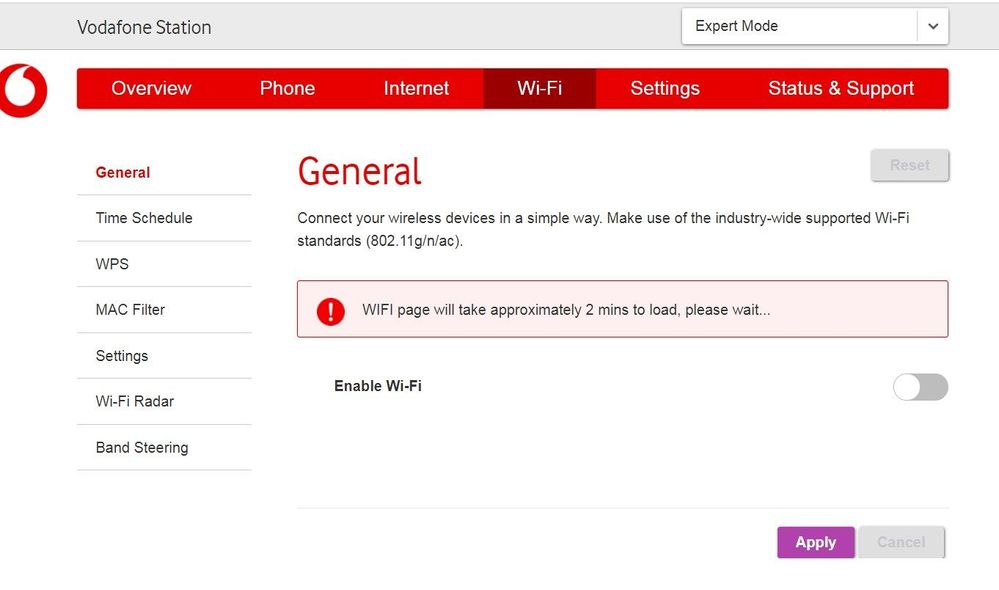
Task: Click the large General page heading
Action: [359, 171]
